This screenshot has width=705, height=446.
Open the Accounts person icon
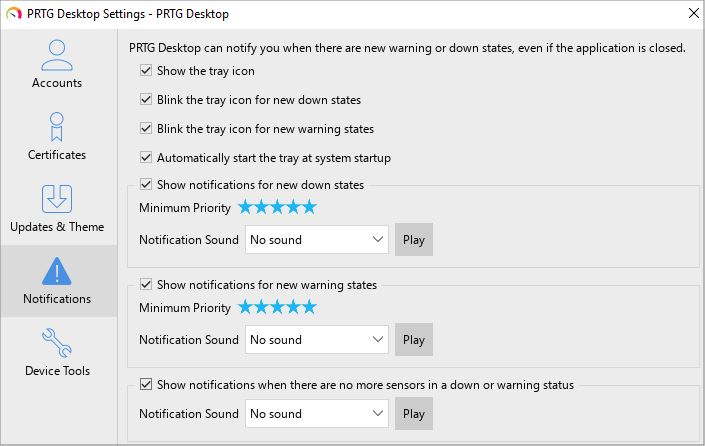click(x=57, y=55)
